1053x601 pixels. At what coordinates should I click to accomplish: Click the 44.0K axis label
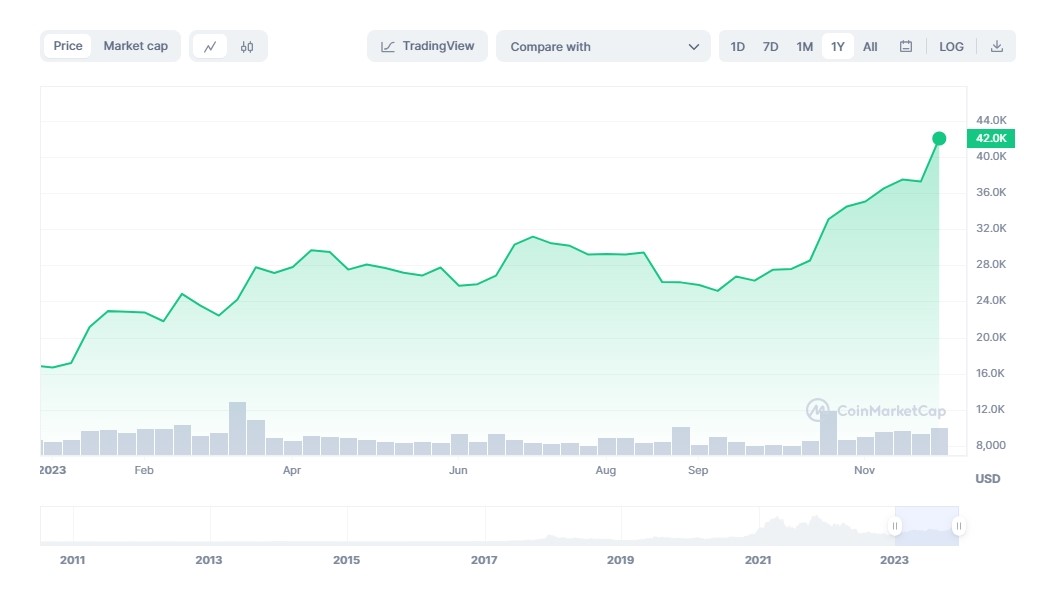(991, 120)
